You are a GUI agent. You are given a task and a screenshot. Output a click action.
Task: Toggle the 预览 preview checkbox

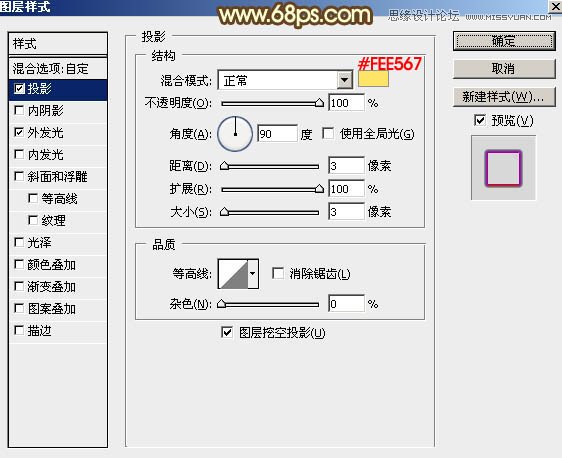coord(480,120)
